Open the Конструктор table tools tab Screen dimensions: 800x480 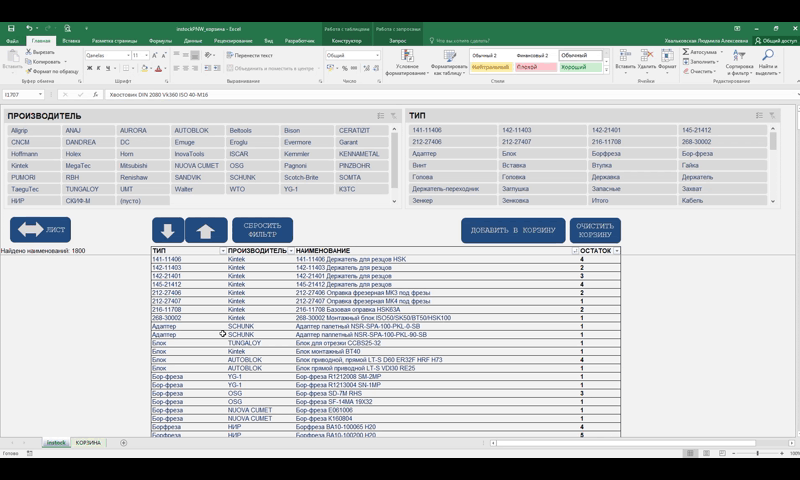pos(346,41)
